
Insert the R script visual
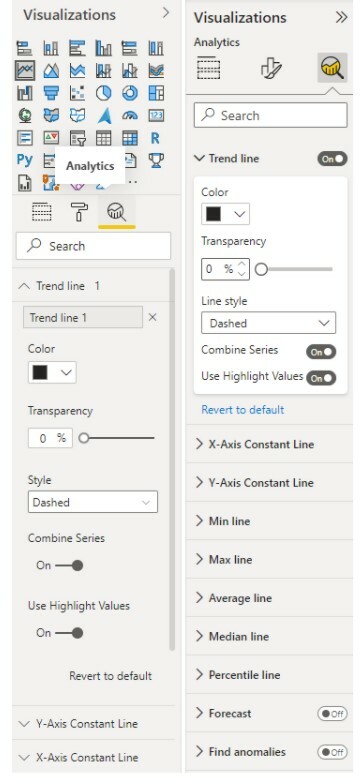pyautogui.click(x=156, y=138)
